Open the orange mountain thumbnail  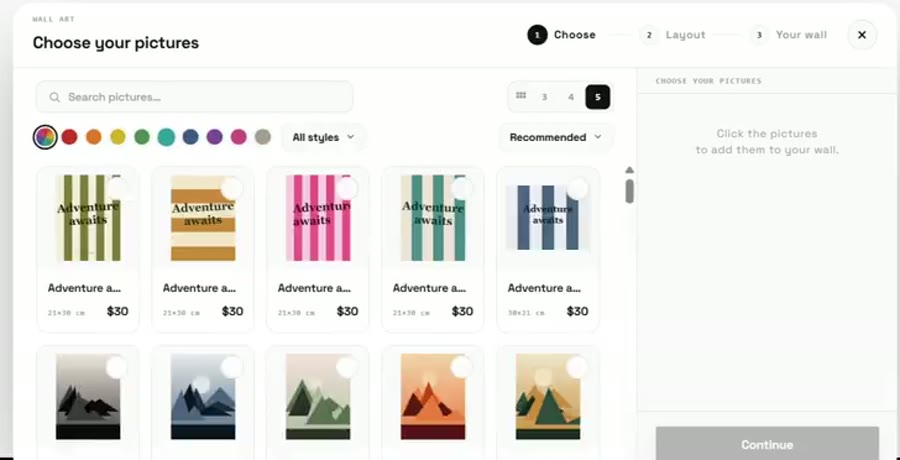[x=433, y=396]
